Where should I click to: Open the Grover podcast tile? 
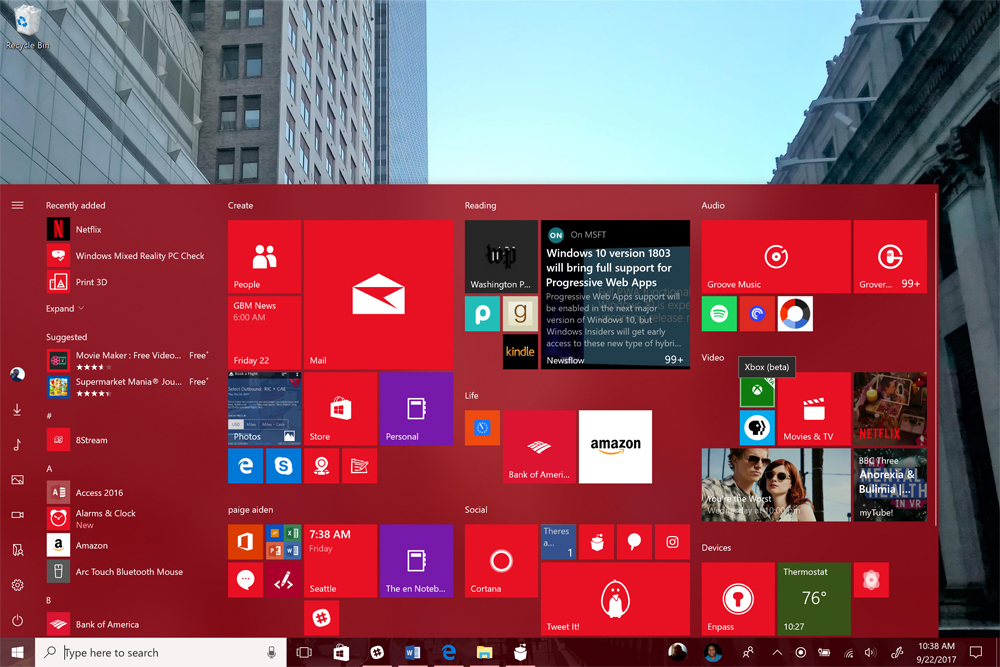coord(890,256)
